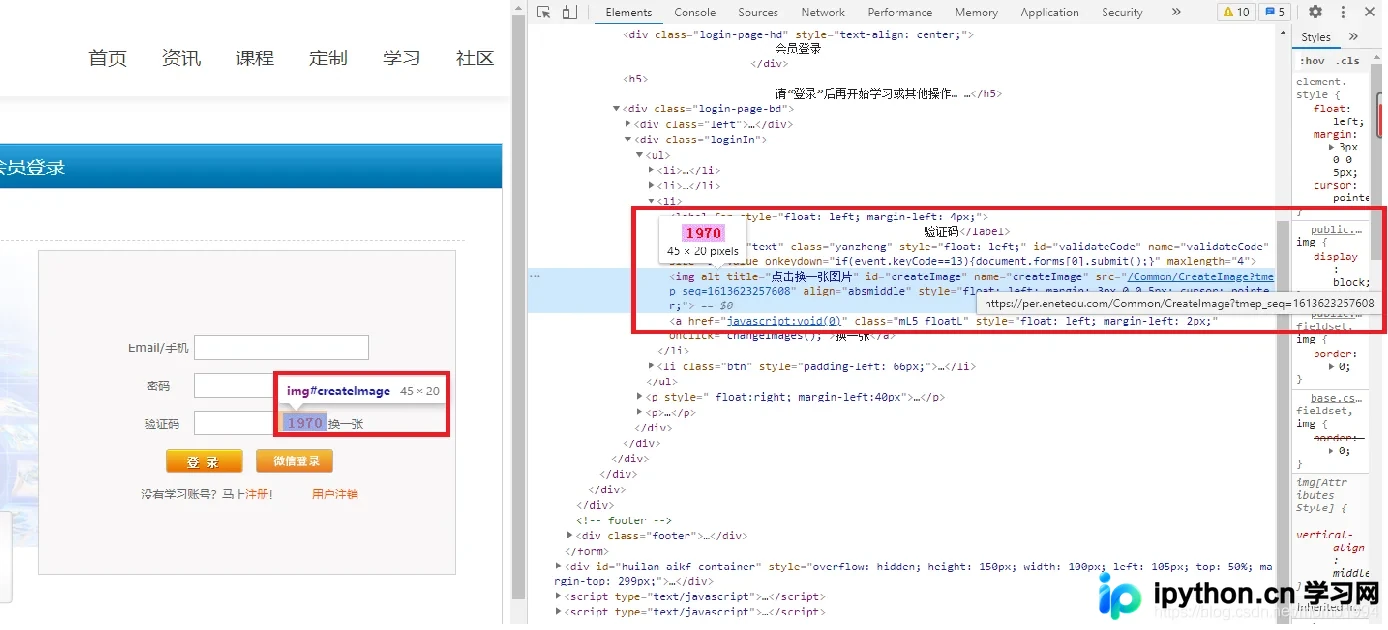Show more DevTools tabs chevron

pos(1176,12)
